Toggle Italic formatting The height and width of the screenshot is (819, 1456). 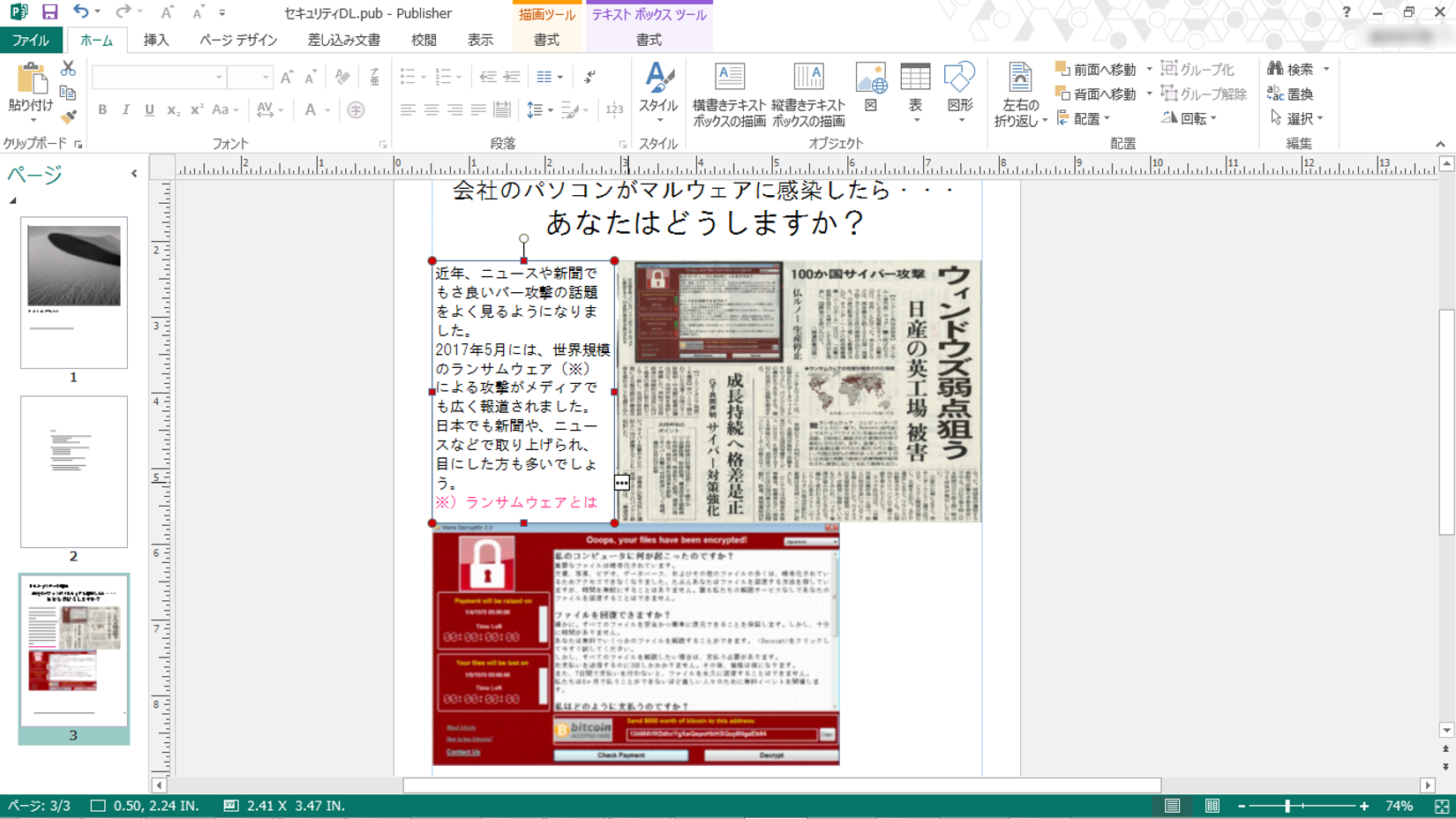tap(126, 110)
